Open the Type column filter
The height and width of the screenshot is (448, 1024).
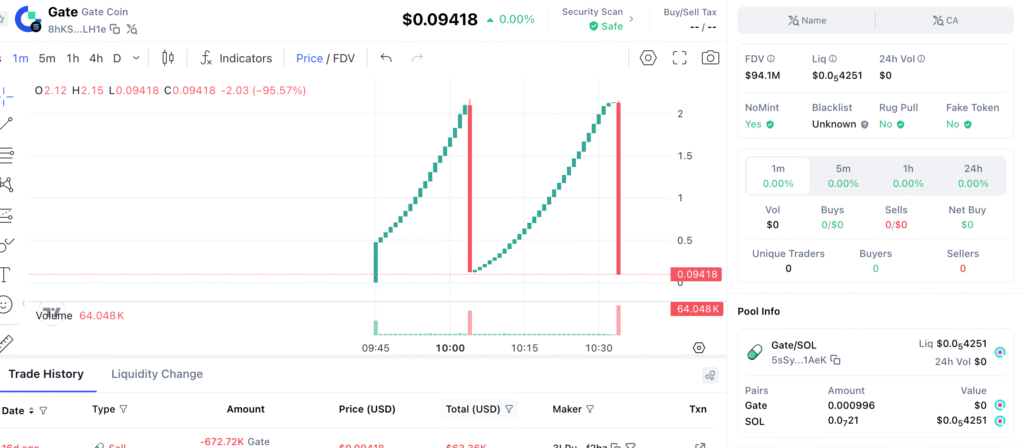125,409
